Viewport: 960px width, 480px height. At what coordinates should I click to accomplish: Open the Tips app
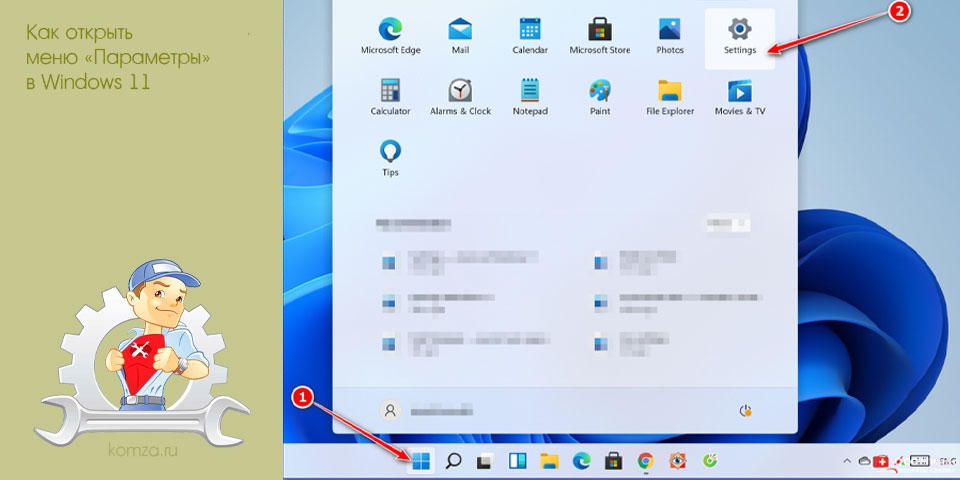pyautogui.click(x=391, y=159)
